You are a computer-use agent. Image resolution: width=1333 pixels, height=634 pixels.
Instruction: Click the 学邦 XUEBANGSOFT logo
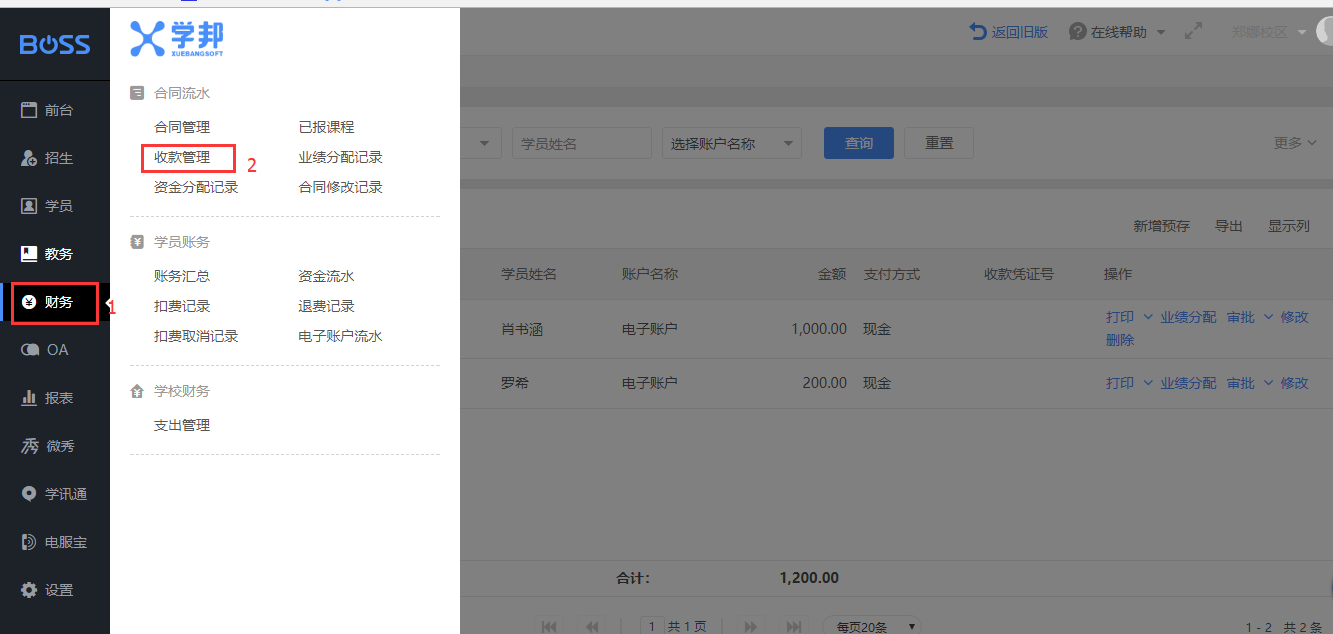(x=177, y=39)
